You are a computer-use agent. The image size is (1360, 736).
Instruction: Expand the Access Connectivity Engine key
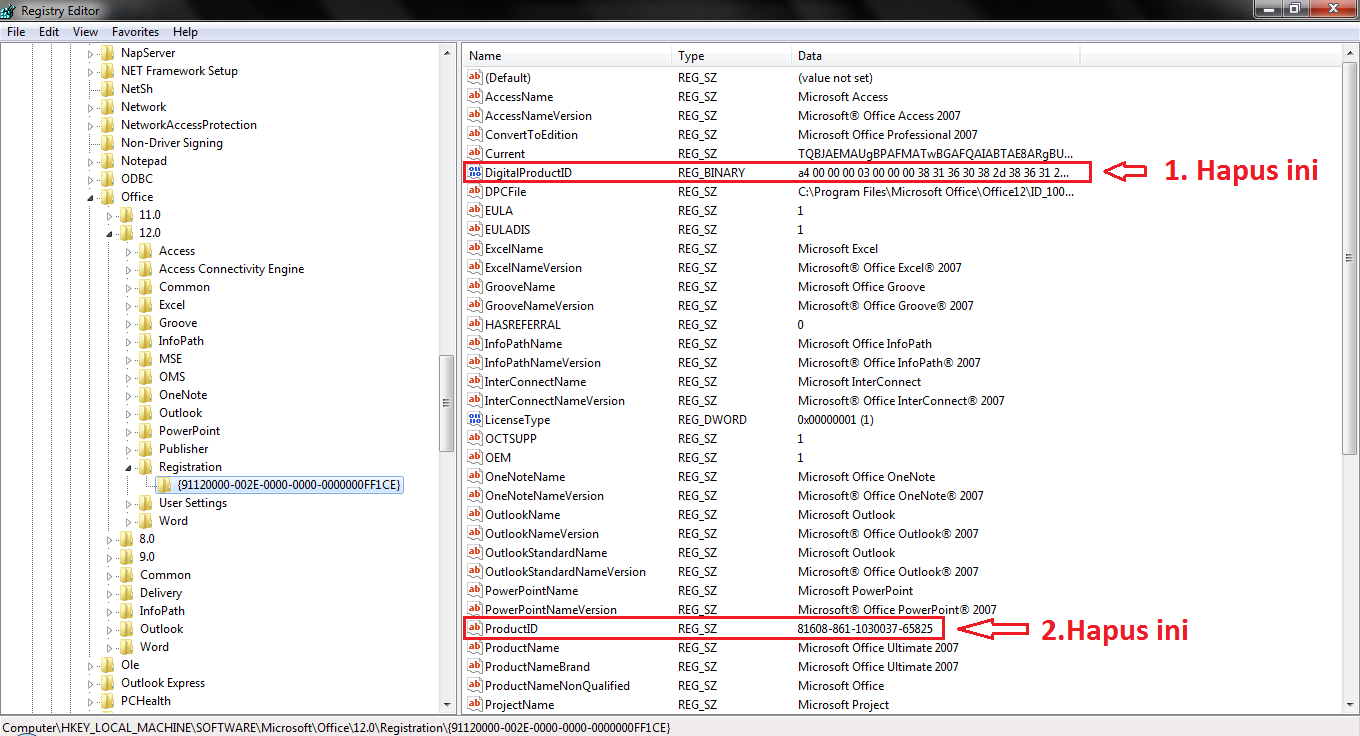129,269
